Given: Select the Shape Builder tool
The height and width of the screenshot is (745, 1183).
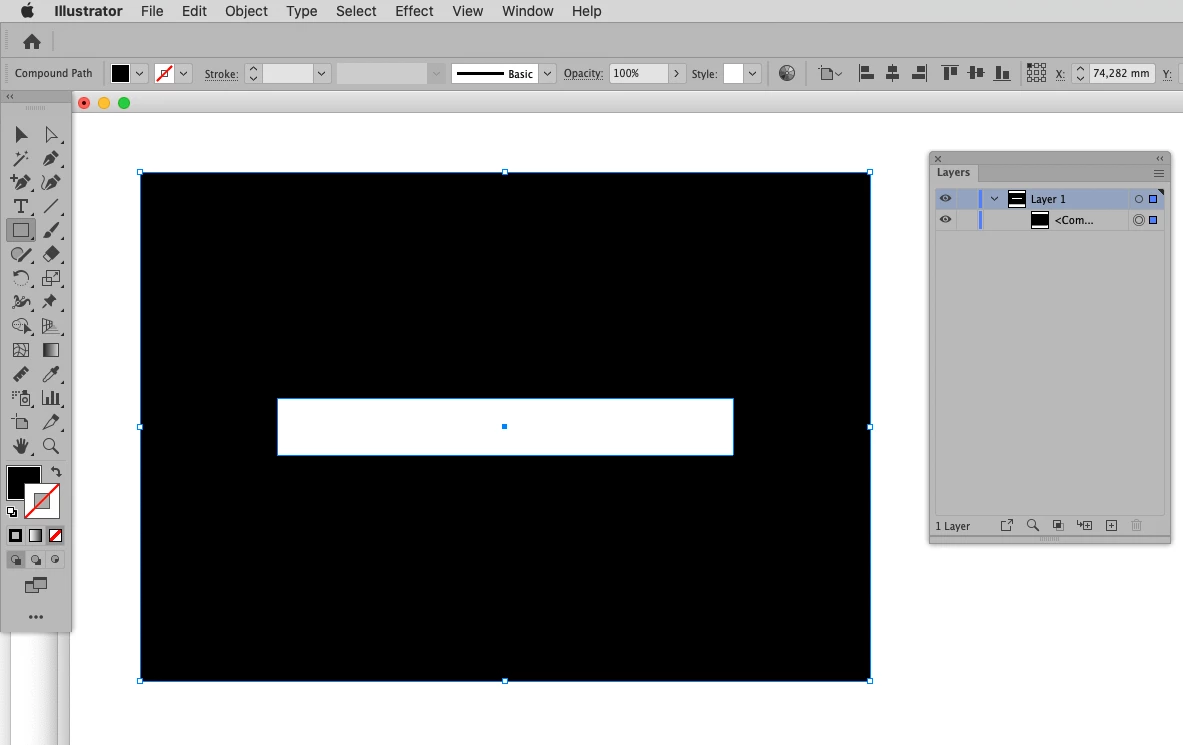Looking at the screenshot, I should [21, 326].
